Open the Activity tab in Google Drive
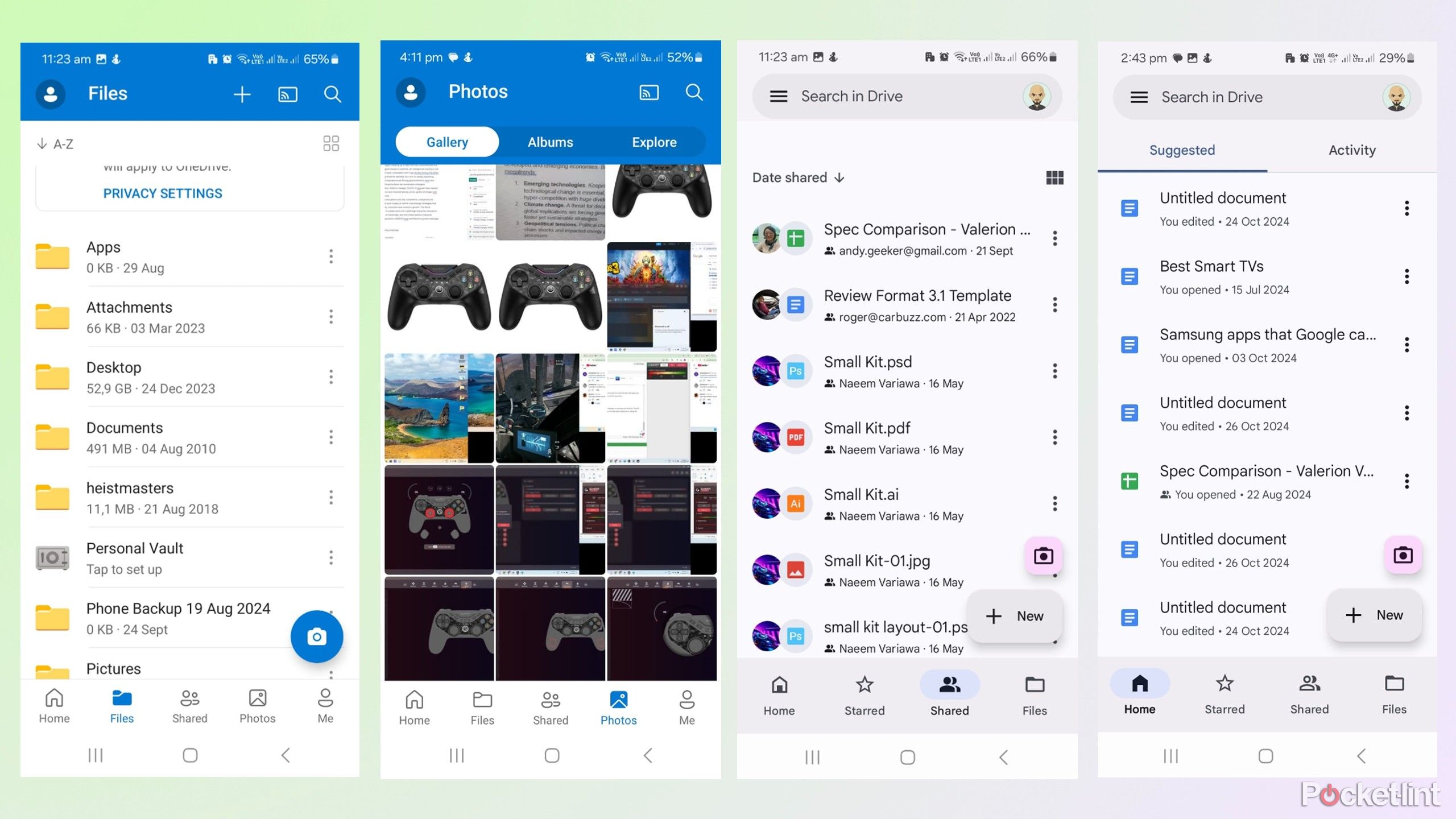 point(1351,150)
